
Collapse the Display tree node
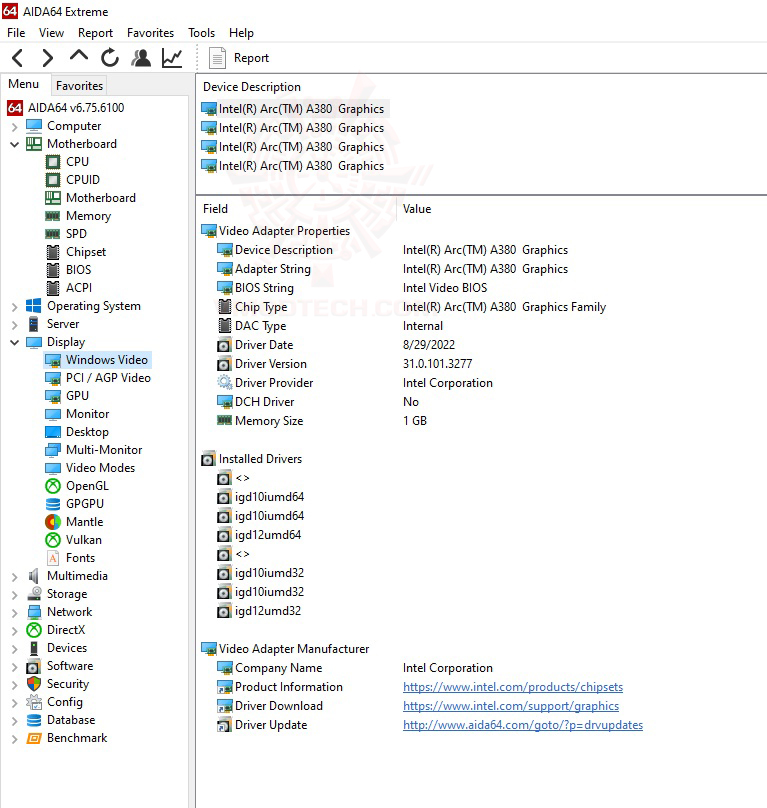14,342
